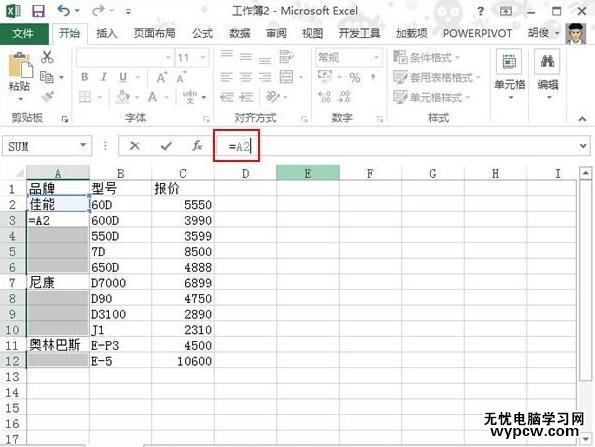Click the Redo arrow icon
This screenshot has width=595, height=447.
(x=98, y=11)
